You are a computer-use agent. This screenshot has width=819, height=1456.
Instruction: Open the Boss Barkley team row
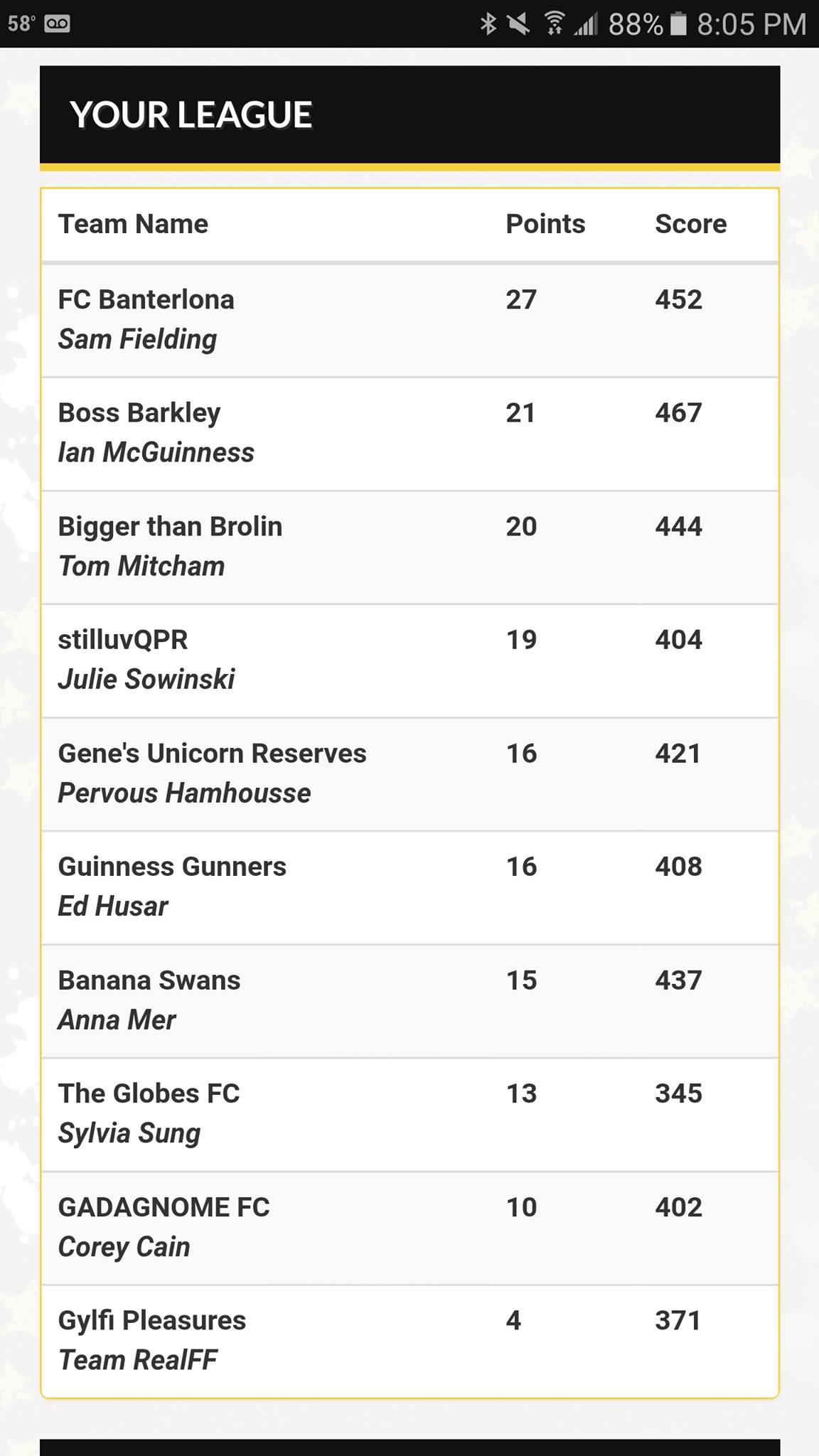click(x=409, y=434)
